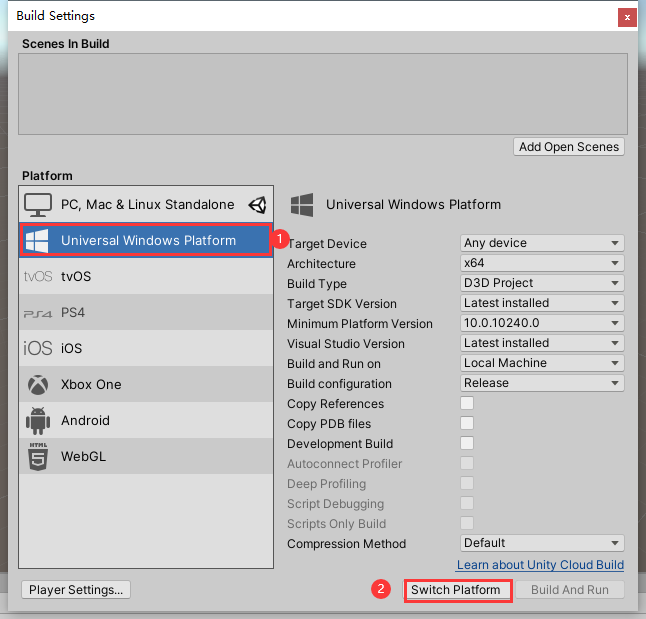The height and width of the screenshot is (619, 646).
Task: Select Universal Windows Platform in list
Action: (x=146, y=241)
